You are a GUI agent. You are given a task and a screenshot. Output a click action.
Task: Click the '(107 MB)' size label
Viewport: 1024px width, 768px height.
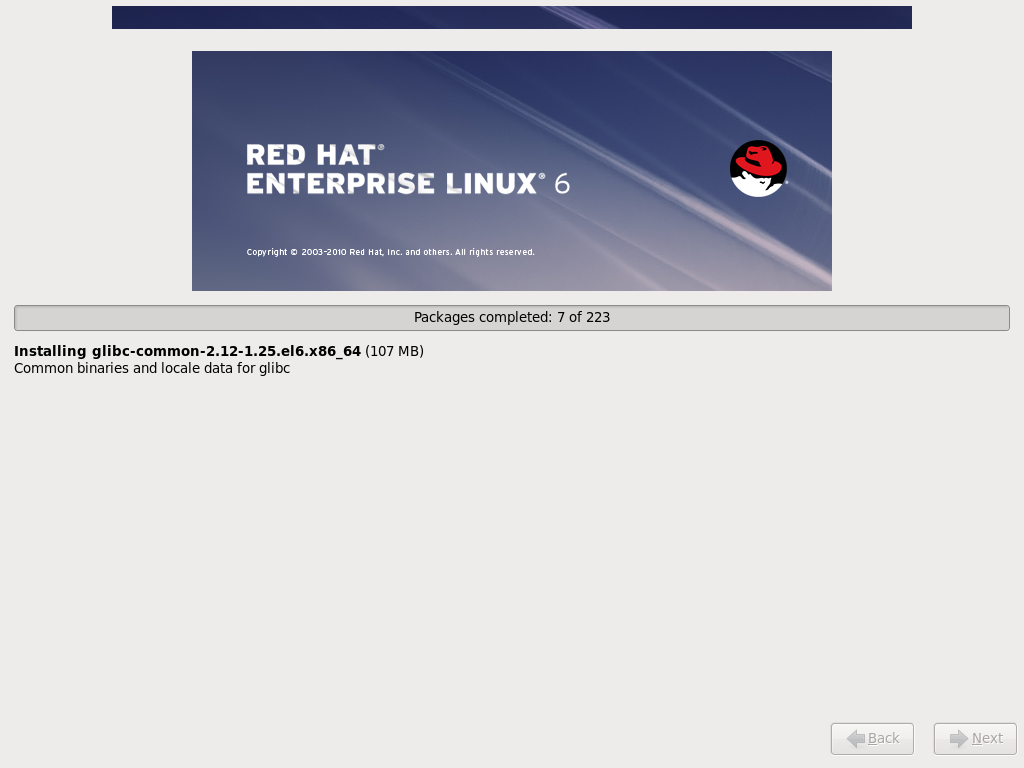click(396, 351)
